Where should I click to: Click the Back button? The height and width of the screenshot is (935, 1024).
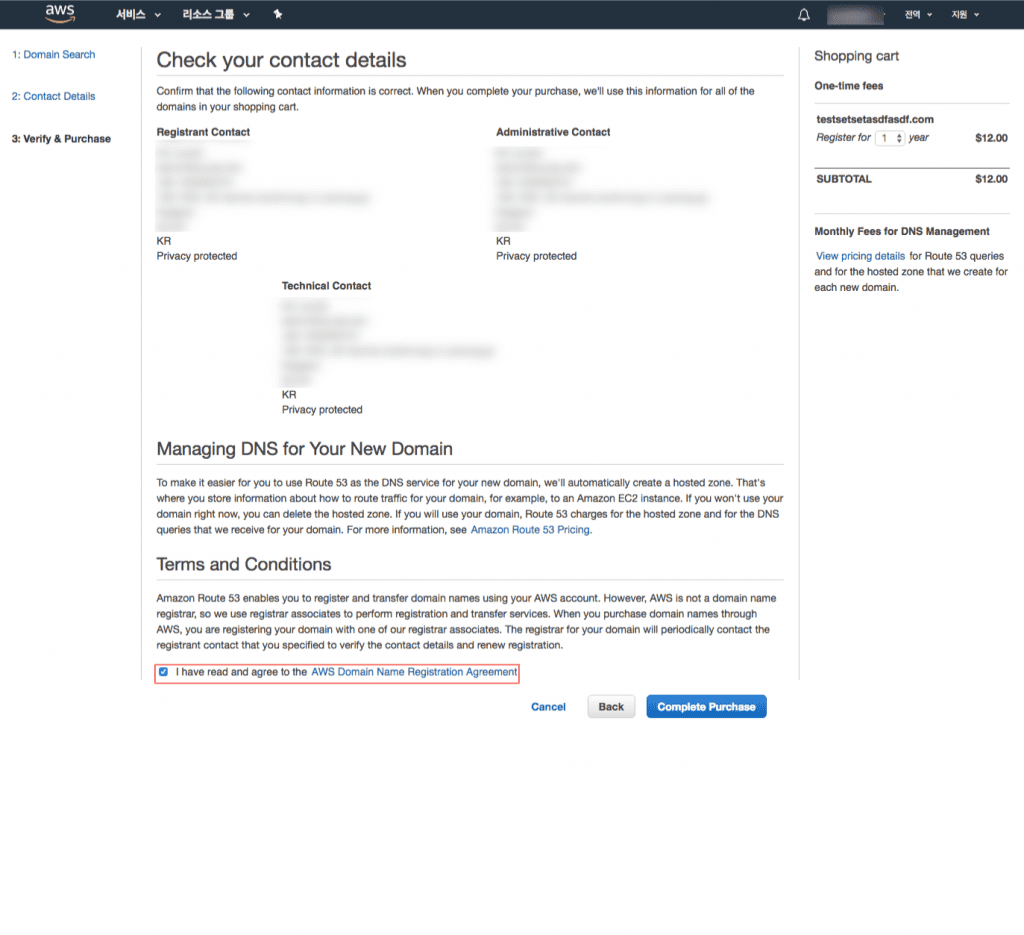tap(611, 706)
